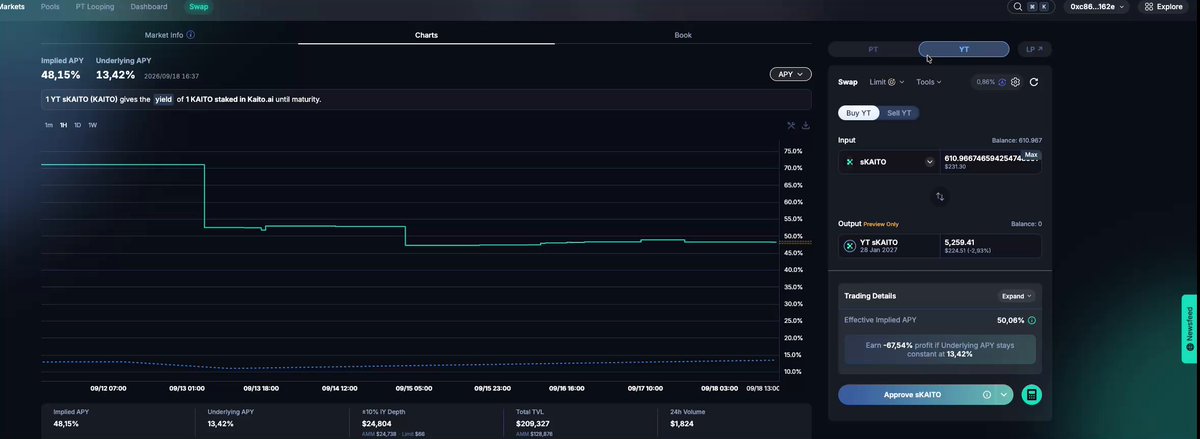Open sKAITO input token selector
The width and height of the screenshot is (1200, 439).
tap(889, 161)
